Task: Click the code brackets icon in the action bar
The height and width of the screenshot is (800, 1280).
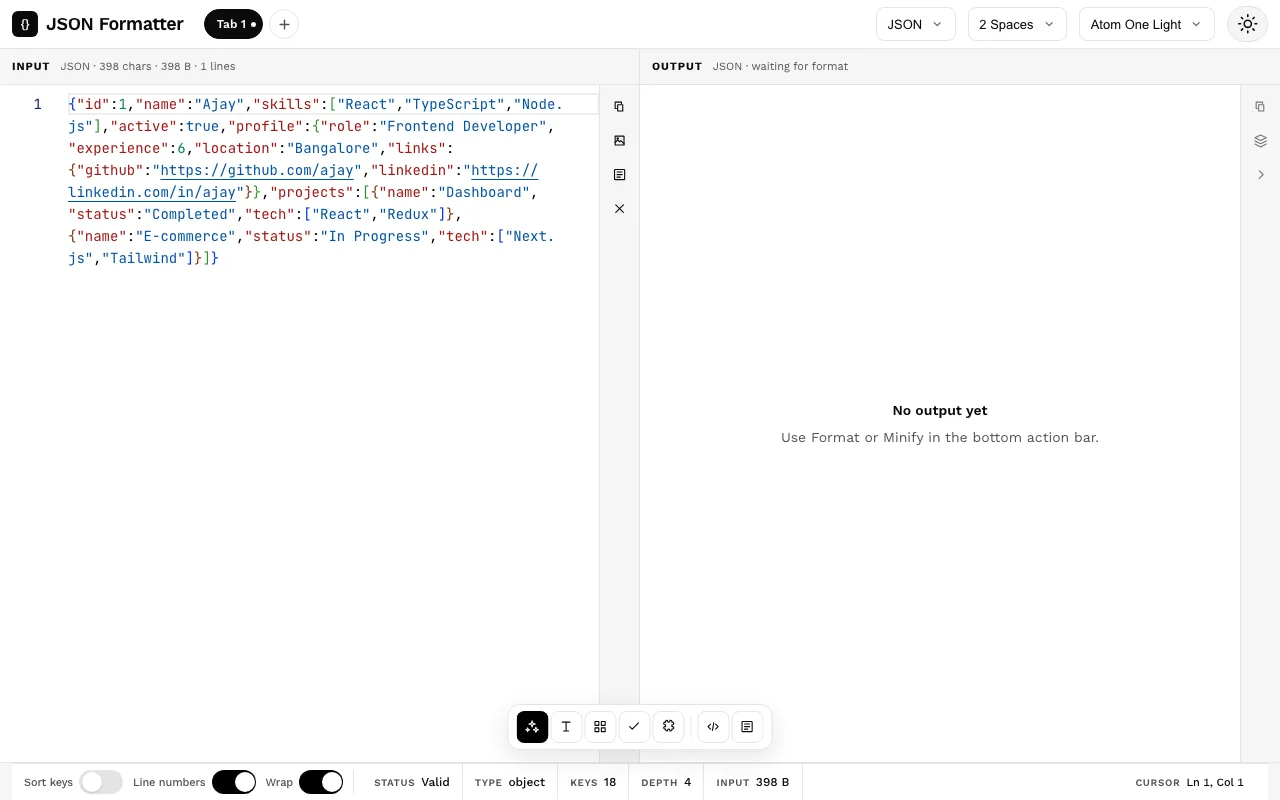Action: [713, 727]
